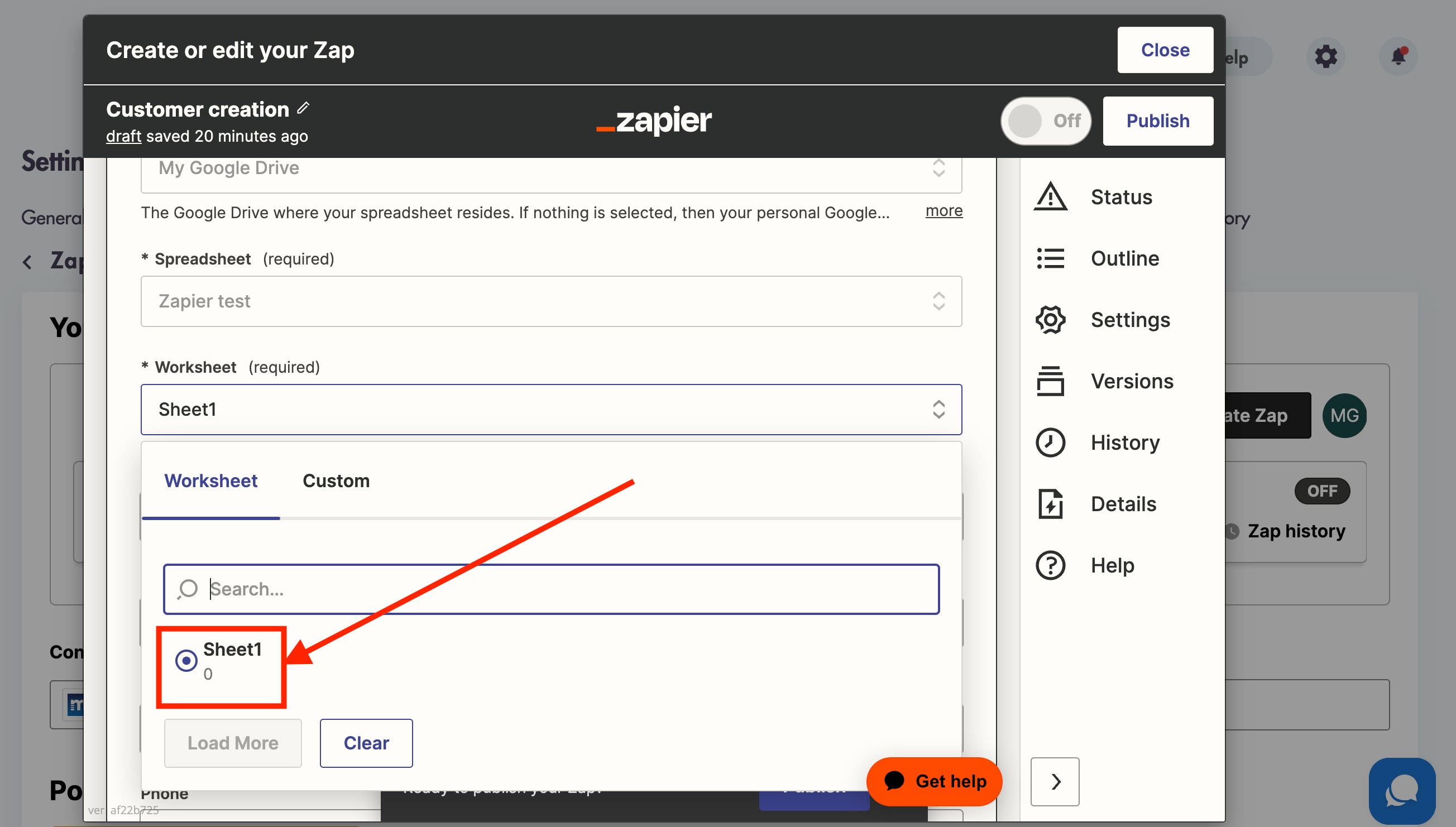Open the Versions stack icon
Screen dimensions: 1456x827
(x=1050, y=381)
